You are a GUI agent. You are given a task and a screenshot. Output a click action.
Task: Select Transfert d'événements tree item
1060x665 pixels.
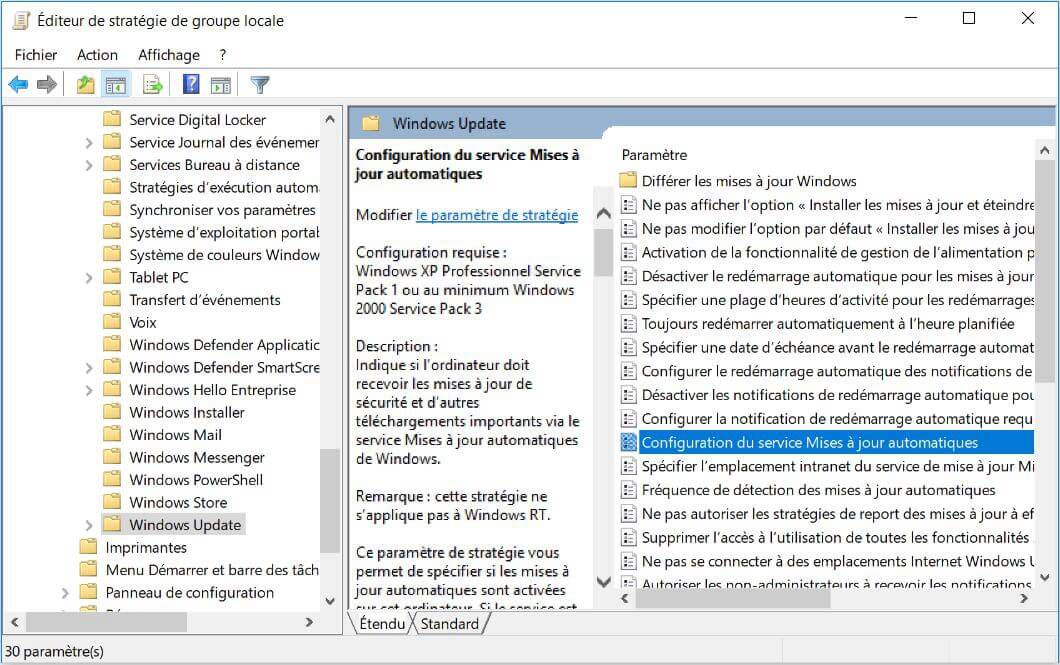[205, 299]
